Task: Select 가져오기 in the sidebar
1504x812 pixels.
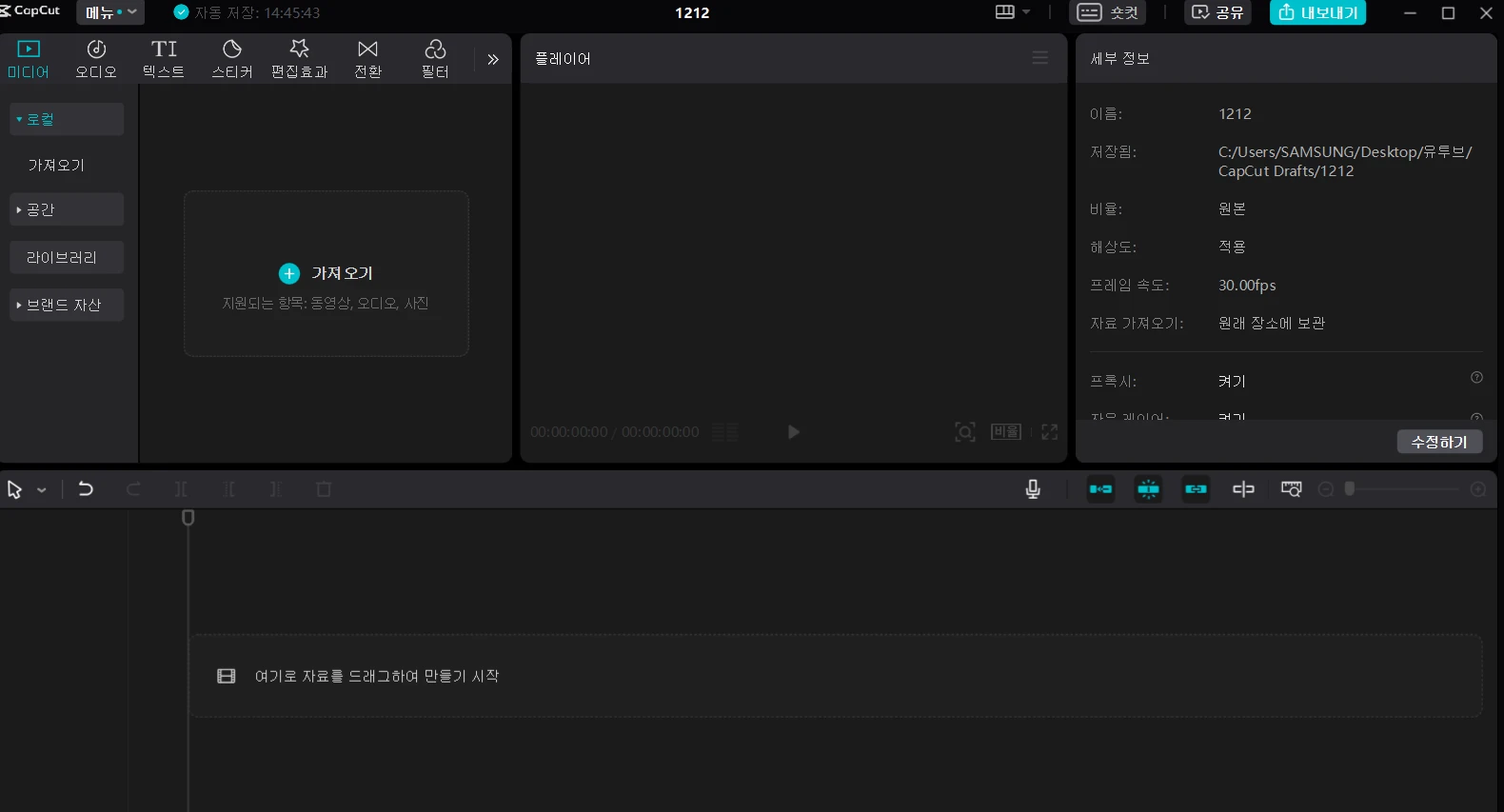Action: point(56,165)
